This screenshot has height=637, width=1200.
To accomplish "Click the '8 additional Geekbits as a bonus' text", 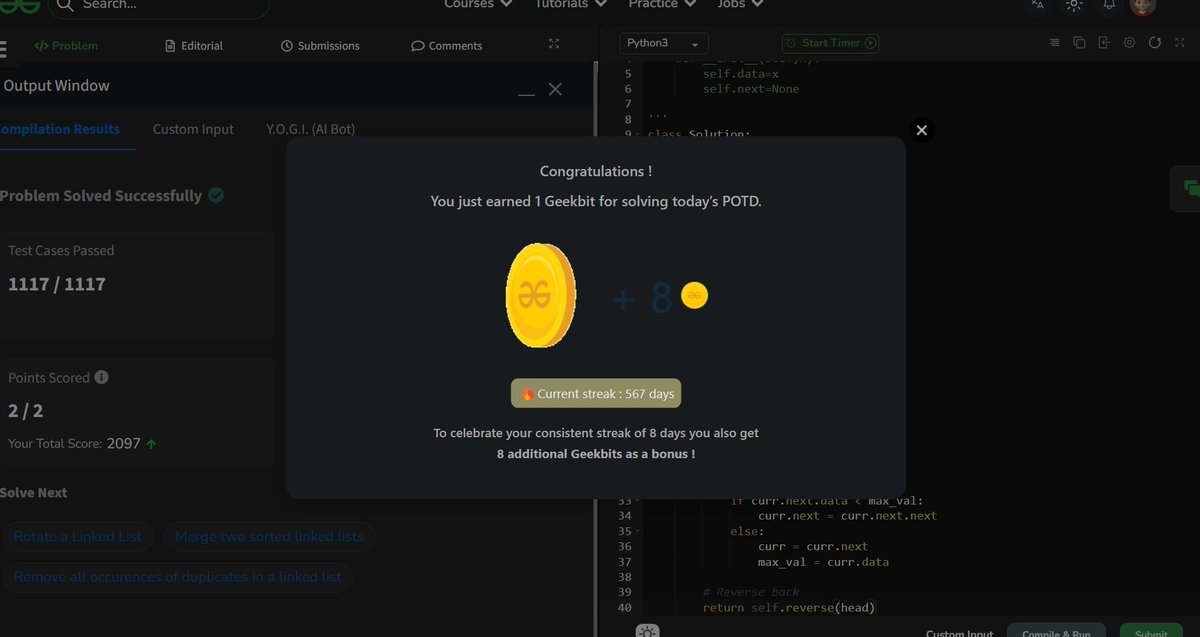I will 596,454.
